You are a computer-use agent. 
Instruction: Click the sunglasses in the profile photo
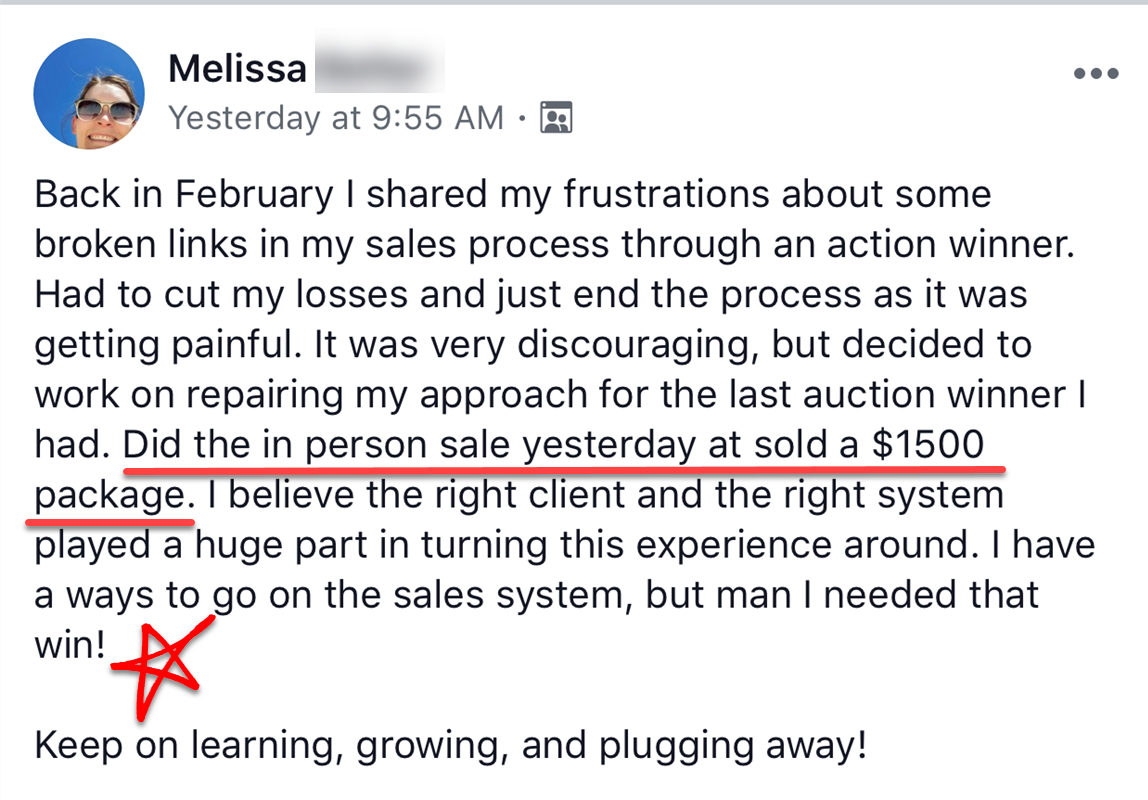click(107, 111)
